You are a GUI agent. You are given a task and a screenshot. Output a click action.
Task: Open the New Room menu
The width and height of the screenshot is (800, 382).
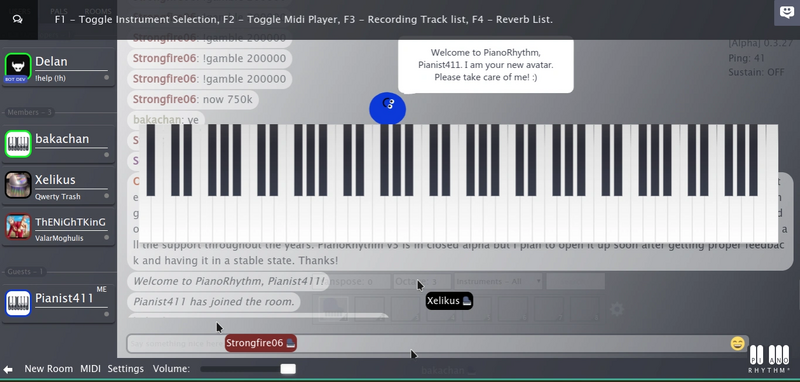48,369
